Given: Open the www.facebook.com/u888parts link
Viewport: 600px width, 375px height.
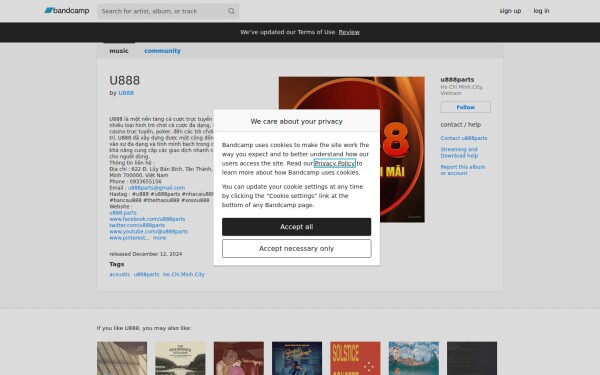Looking at the screenshot, I should coord(147,219).
